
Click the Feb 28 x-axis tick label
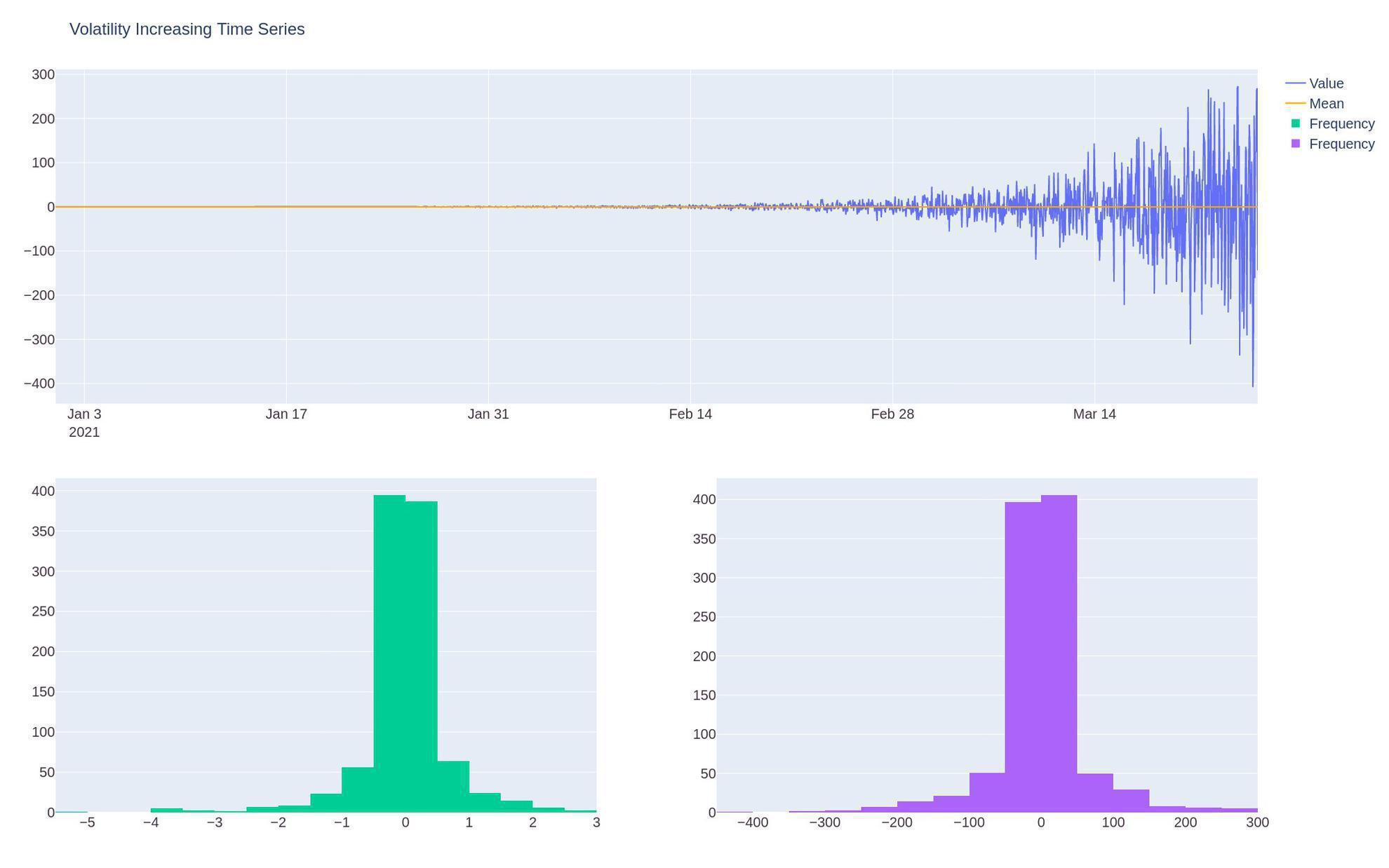click(893, 414)
